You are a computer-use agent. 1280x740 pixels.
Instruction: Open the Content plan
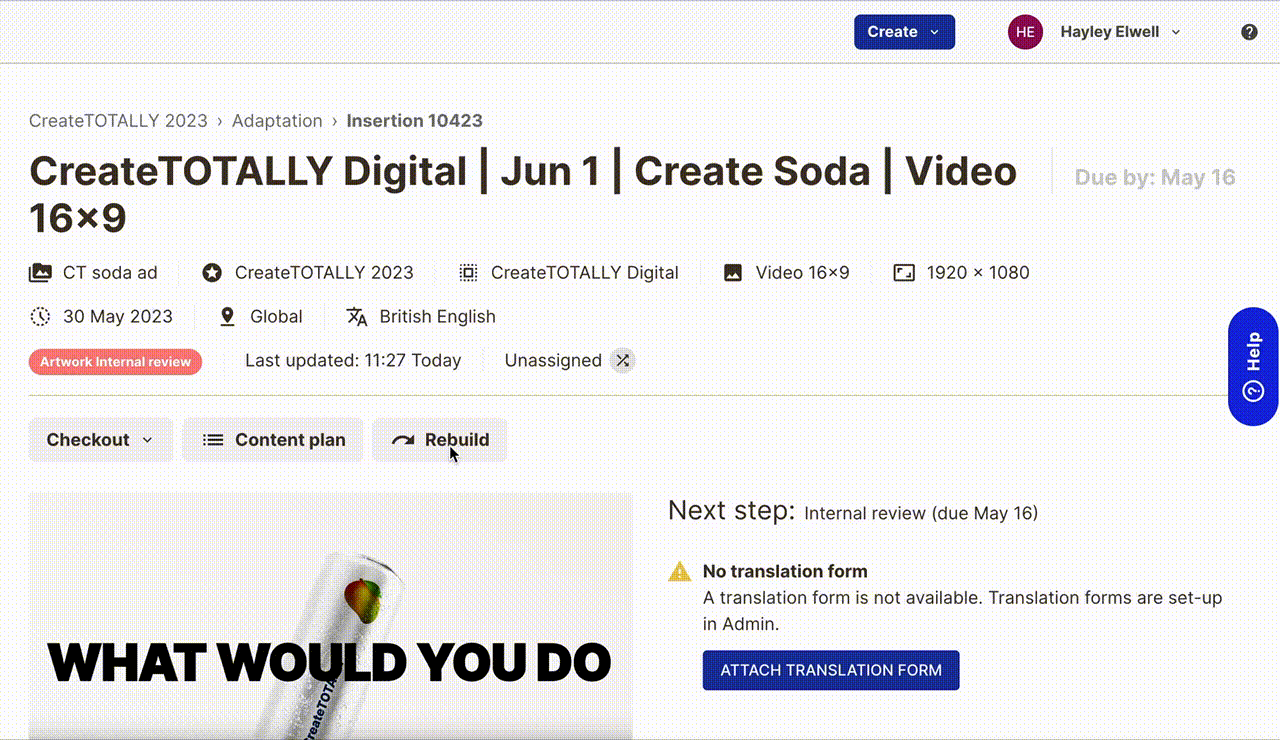coord(273,440)
